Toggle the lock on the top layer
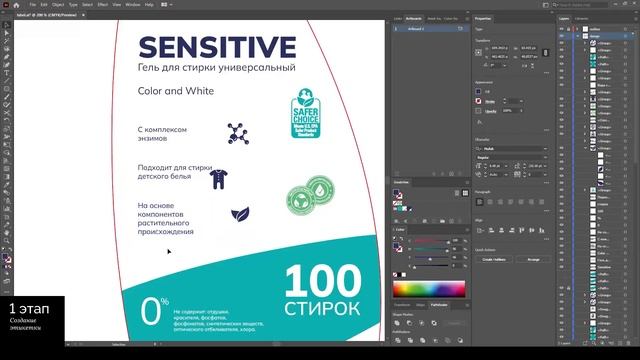This screenshot has width=640, height=360. pos(569,29)
